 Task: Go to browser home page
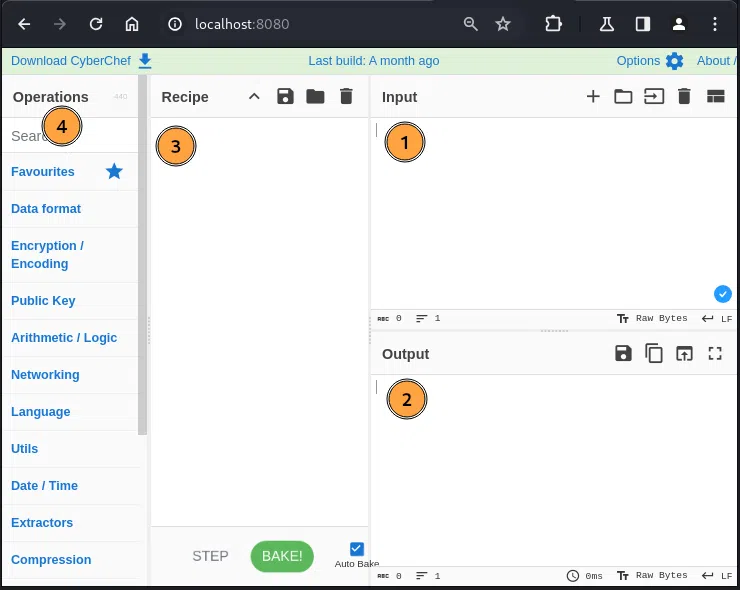pyautogui.click(x=132, y=24)
